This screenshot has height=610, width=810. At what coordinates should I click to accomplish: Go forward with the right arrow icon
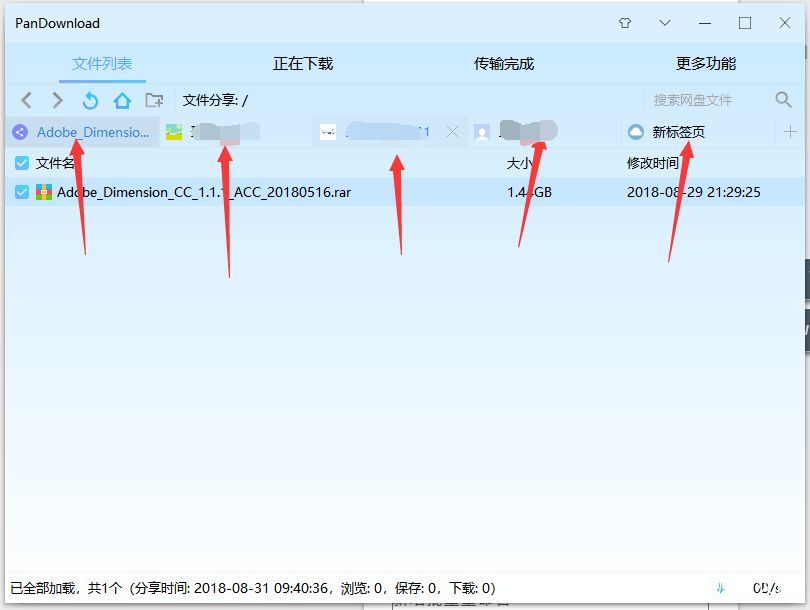point(58,100)
